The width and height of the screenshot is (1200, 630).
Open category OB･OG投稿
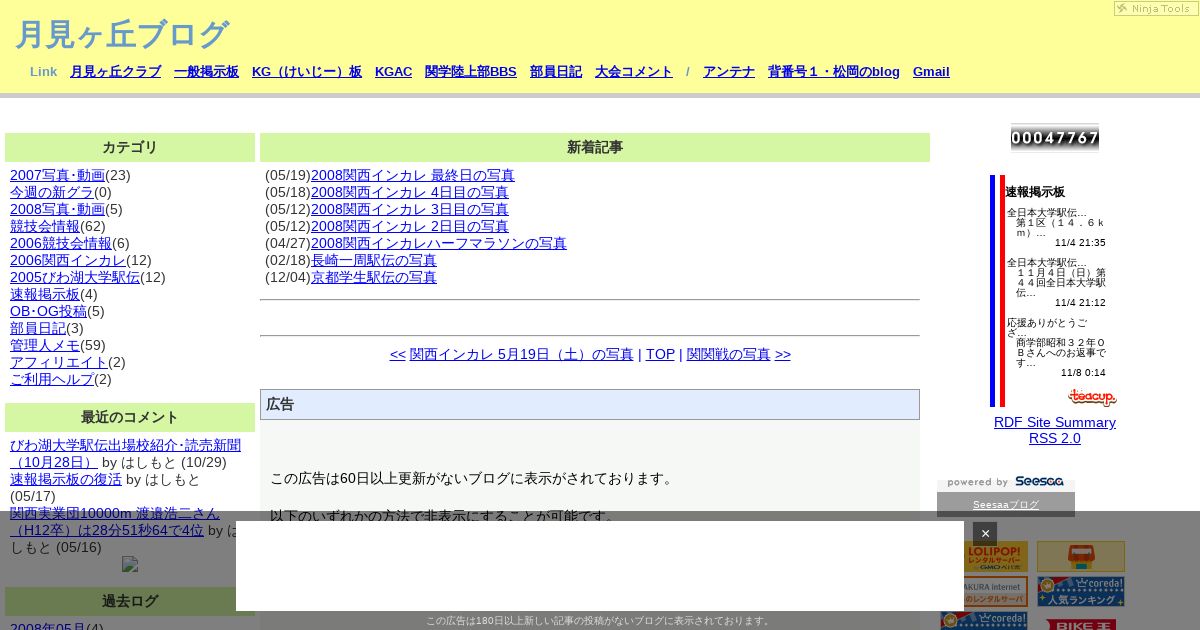click(x=48, y=311)
